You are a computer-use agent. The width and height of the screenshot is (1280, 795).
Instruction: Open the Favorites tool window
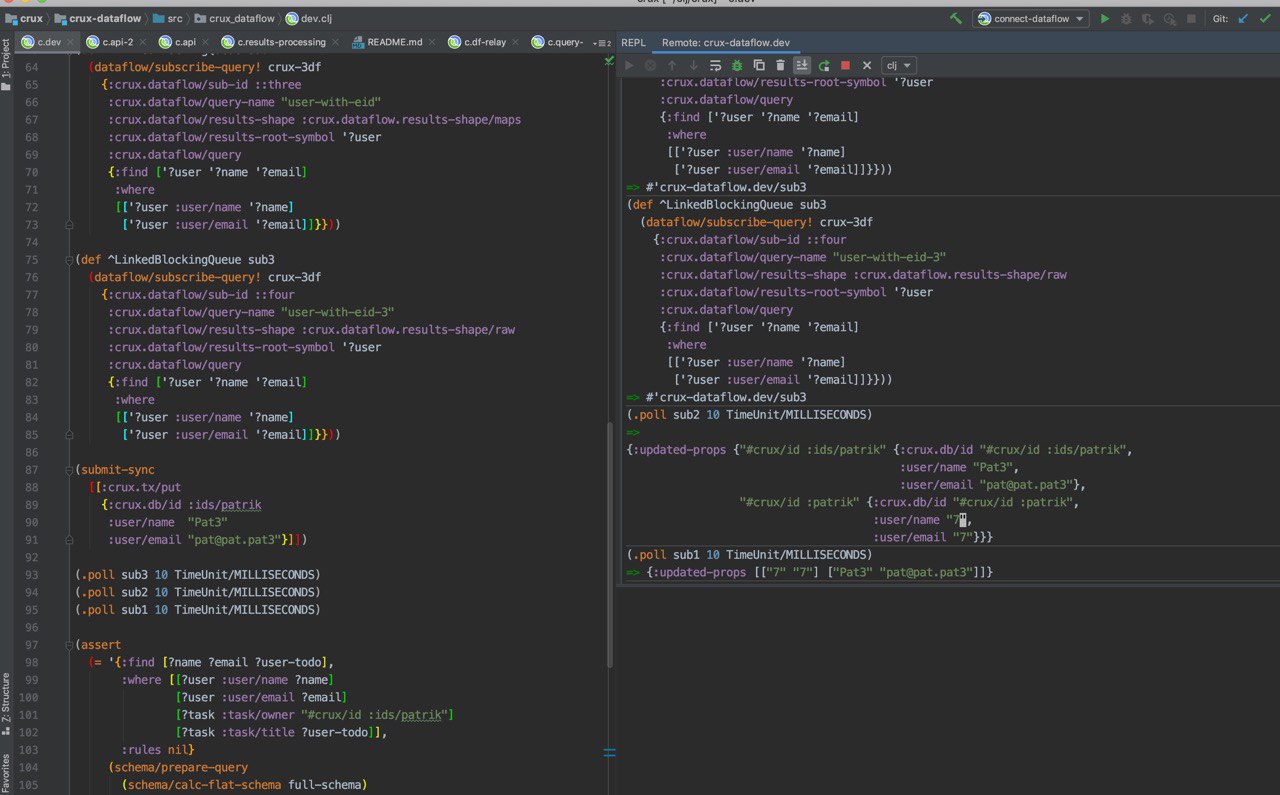pos(6,772)
